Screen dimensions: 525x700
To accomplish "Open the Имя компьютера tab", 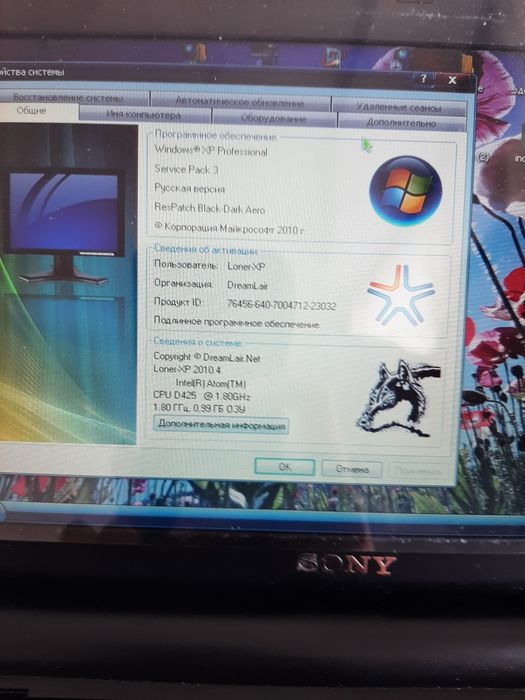I will point(144,115).
